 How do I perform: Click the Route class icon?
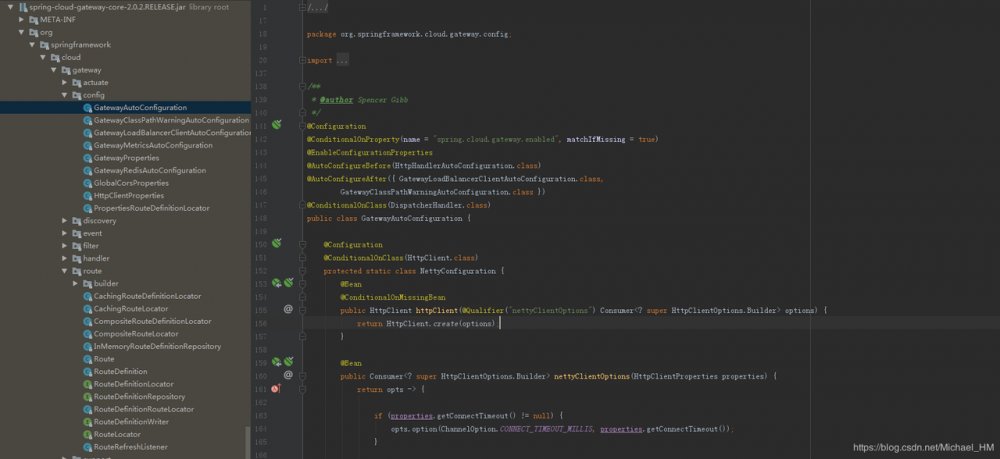pos(88,359)
